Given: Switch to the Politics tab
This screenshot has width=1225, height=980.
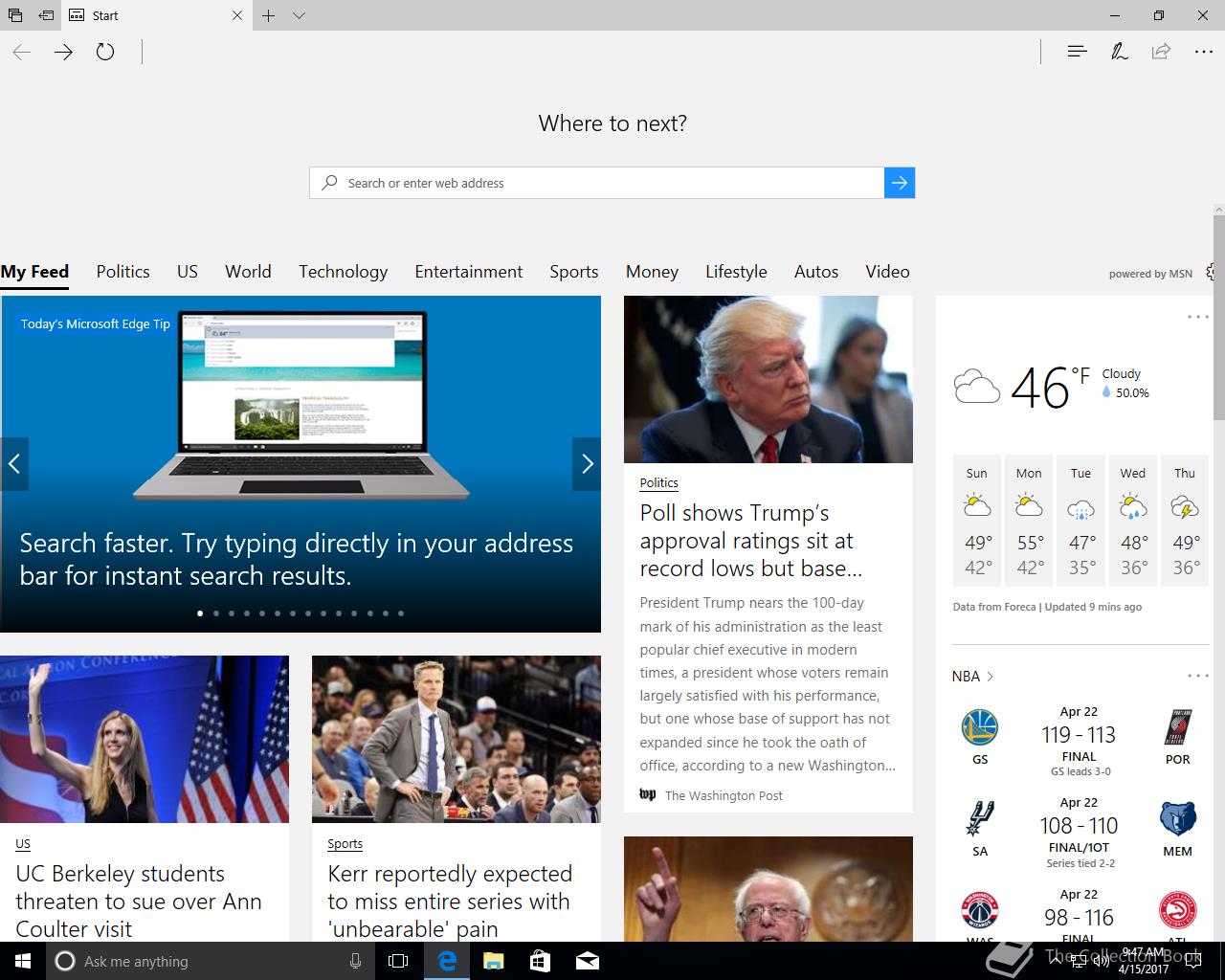Looking at the screenshot, I should coord(122,272).
